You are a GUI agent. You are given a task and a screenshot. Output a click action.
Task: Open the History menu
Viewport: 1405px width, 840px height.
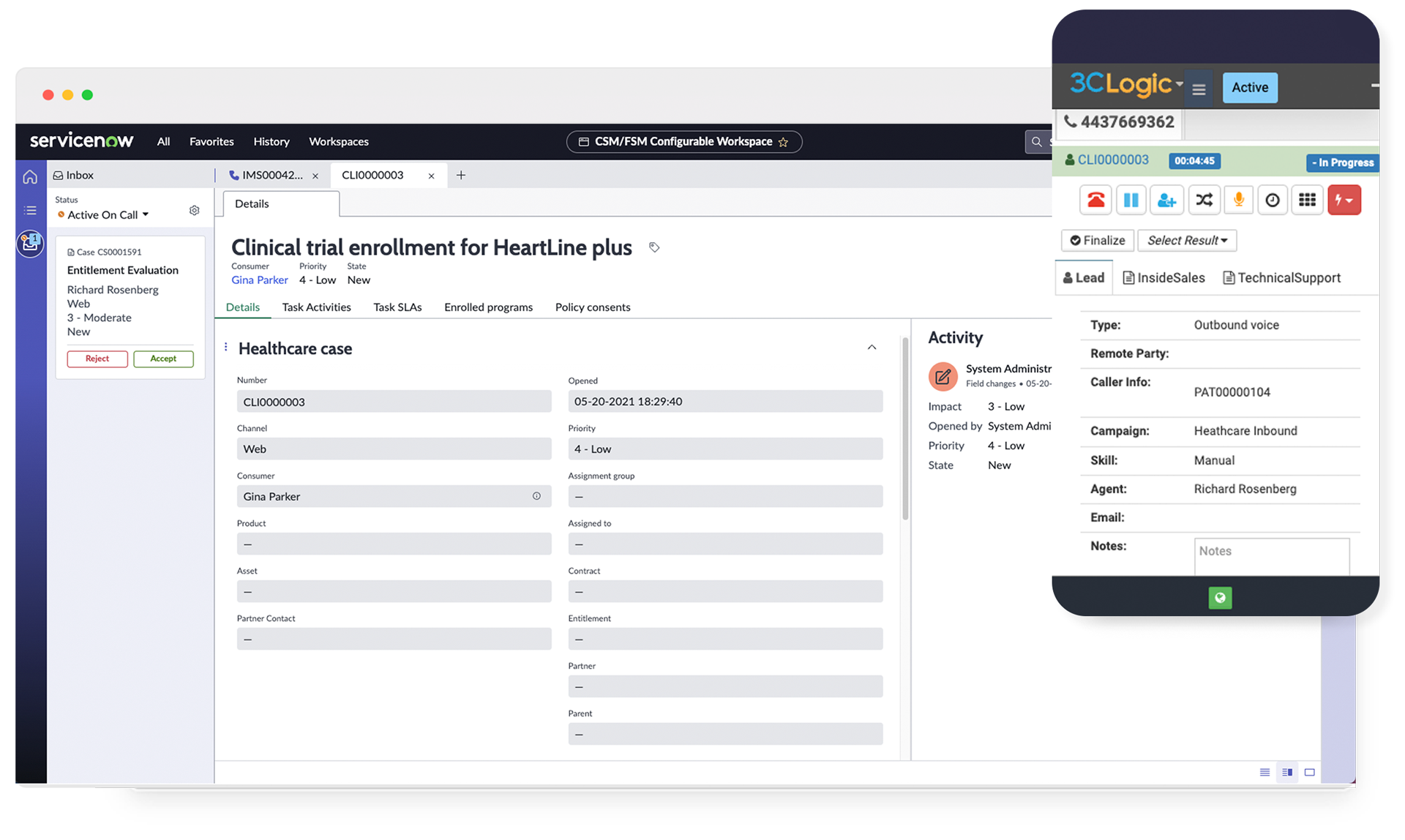pyautogui.click(x=271, y=141)
